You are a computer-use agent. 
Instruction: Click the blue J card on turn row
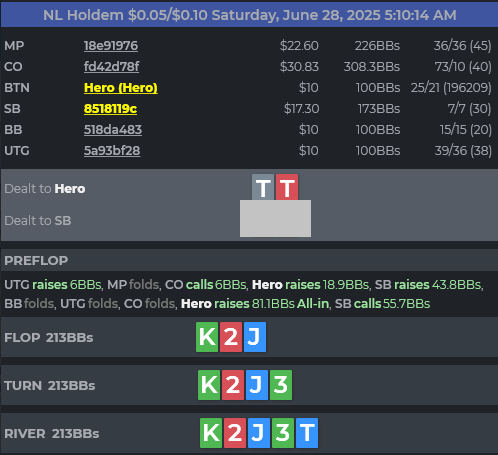coord(257,385)
